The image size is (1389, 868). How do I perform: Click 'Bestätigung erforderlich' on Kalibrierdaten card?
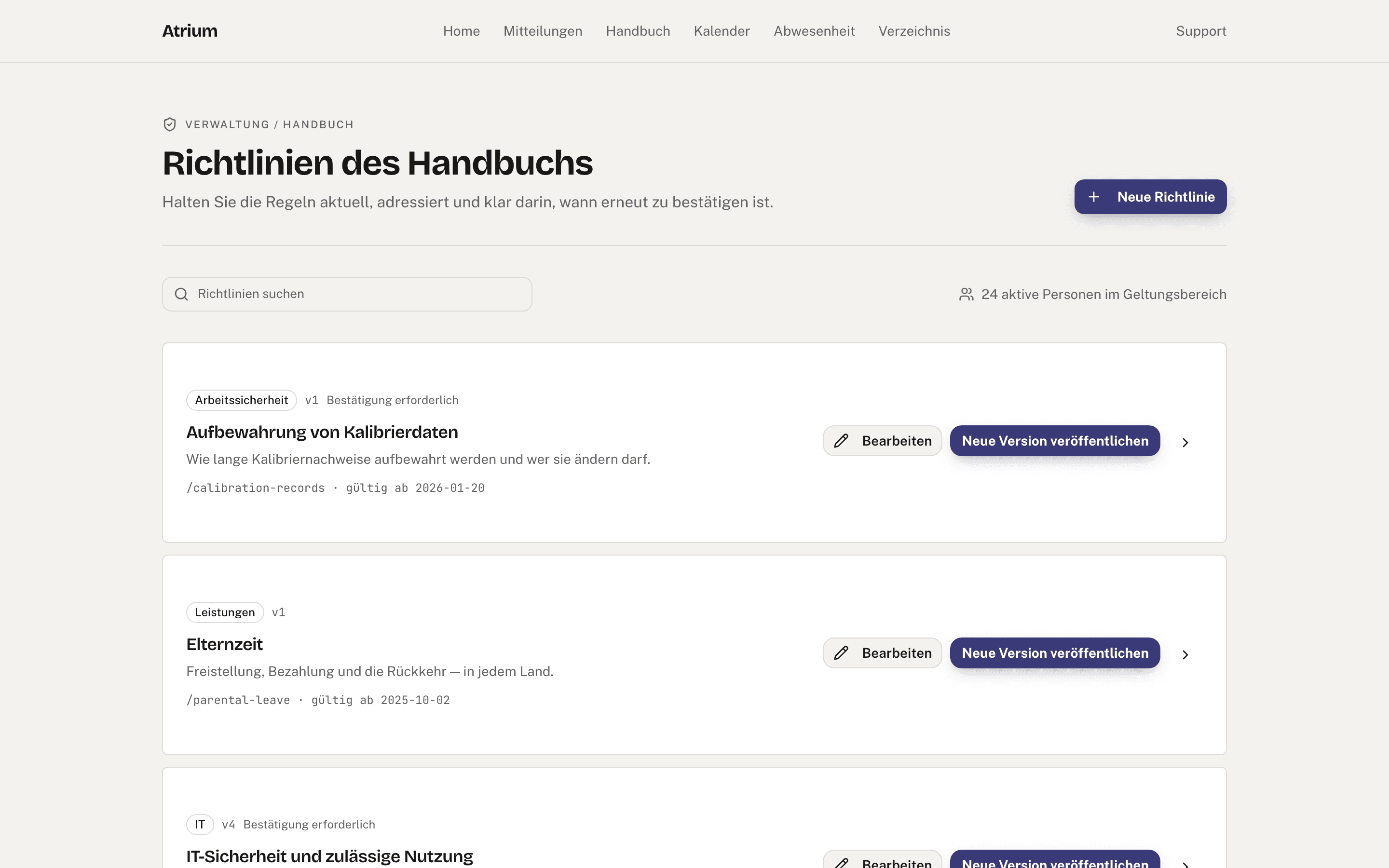point(393,400)
